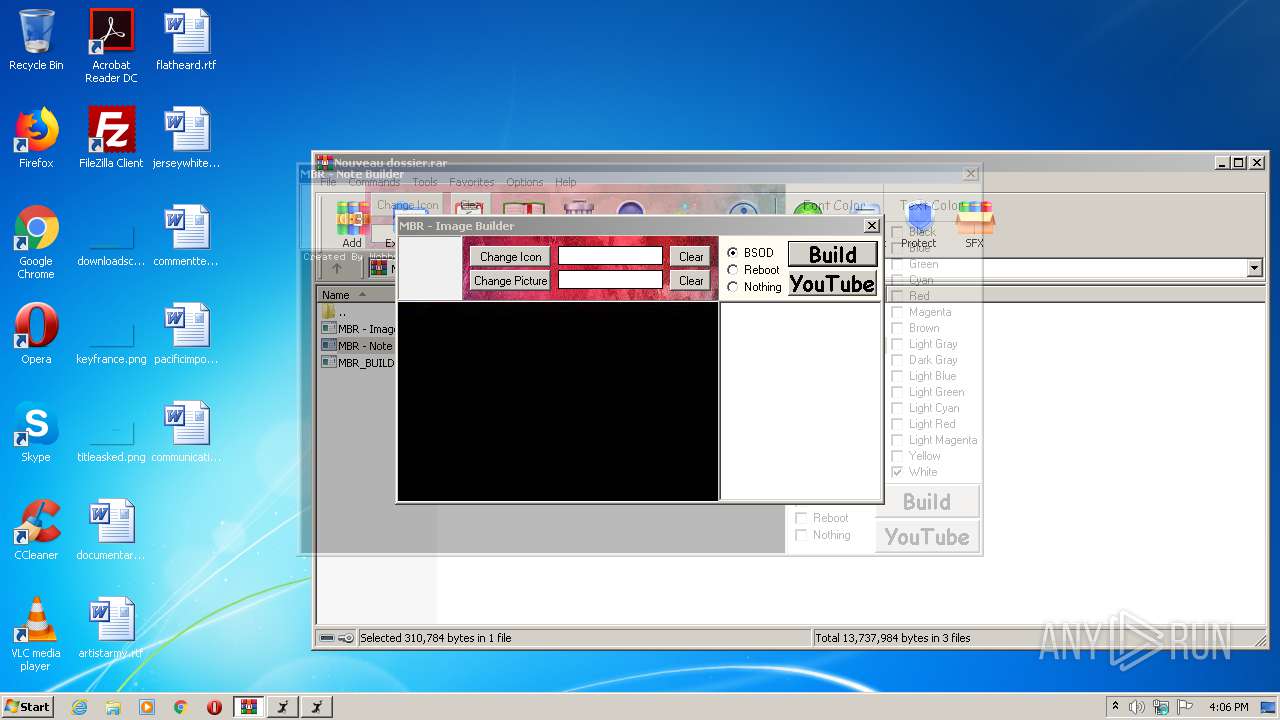
Task: Show hidden system tray icons
Action: [x=1115, y=707]
